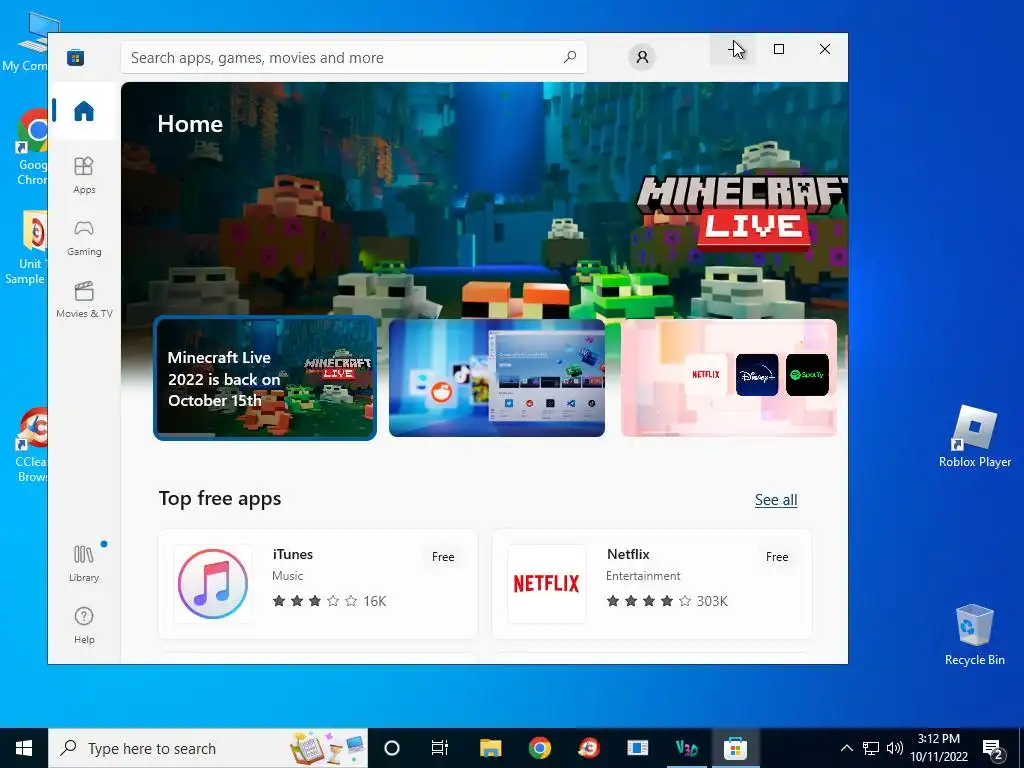Click the Netflix app title in list
The width and height of the screenshot is (1024, 768).
click(x=628, y=554)
